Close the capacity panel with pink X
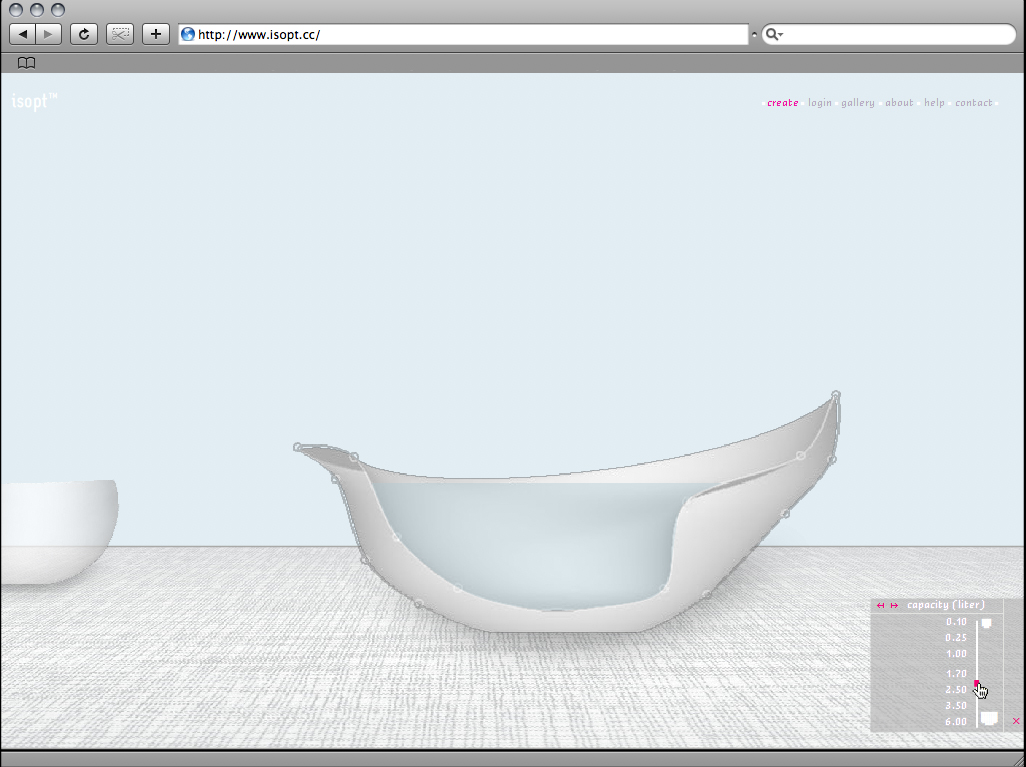This screenshot has height=767, width=1026. click(1016, 721)
